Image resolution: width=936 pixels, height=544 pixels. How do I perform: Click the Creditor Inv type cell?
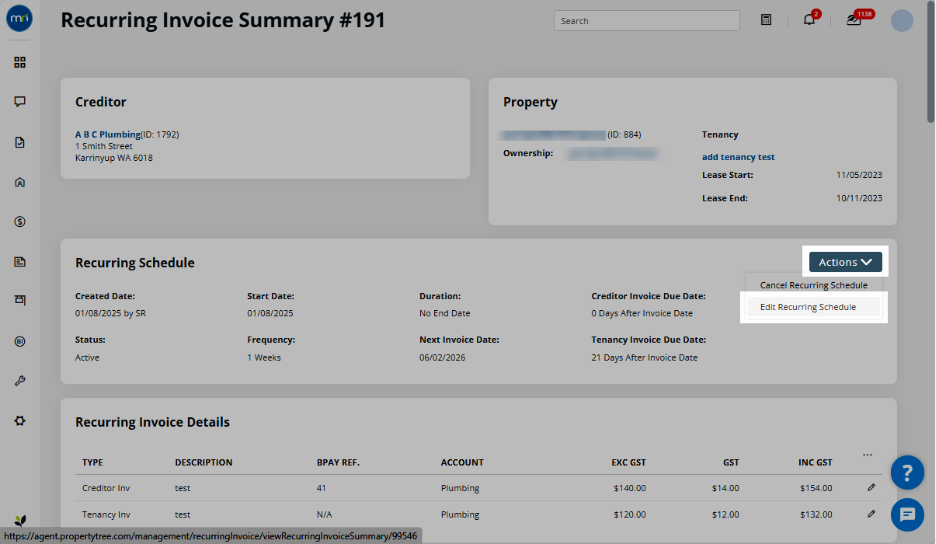[106, 488]
